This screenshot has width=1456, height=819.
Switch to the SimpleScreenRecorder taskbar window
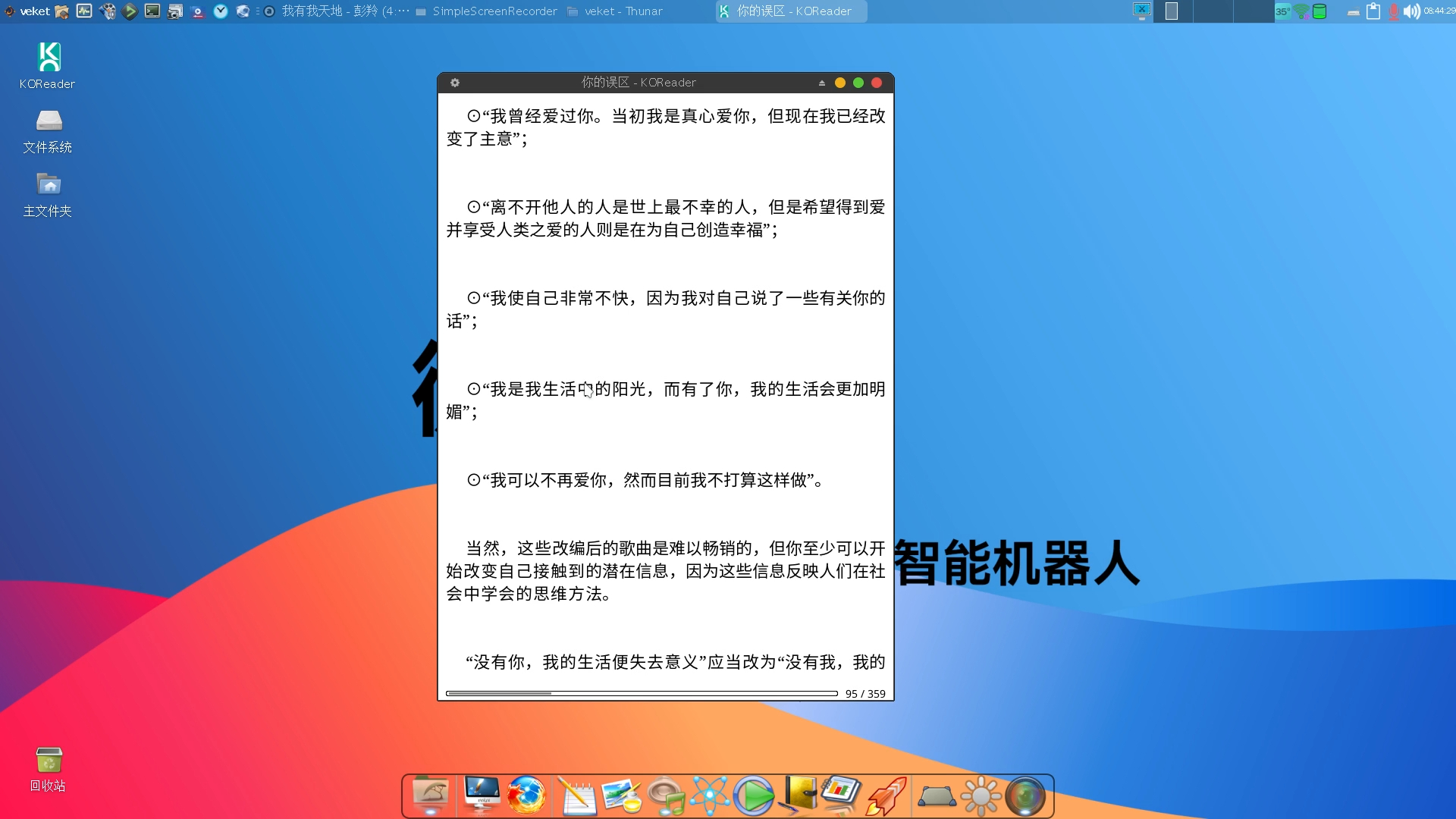tap(486, 11)
